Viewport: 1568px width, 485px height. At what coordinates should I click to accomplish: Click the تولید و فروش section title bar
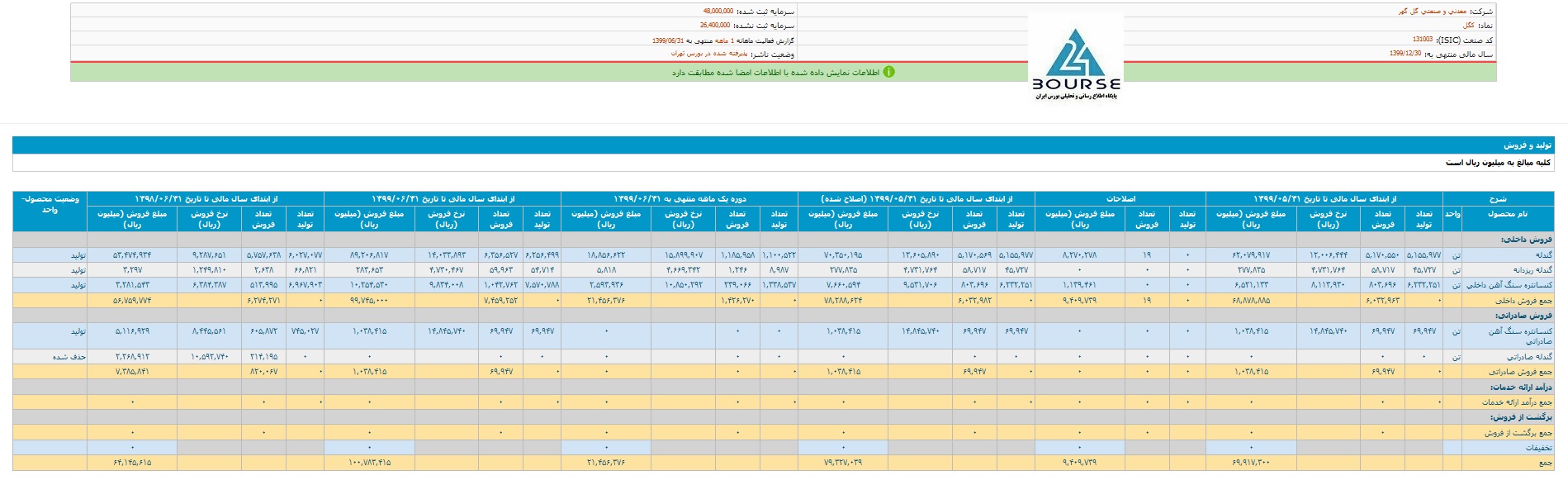[783, 145]
